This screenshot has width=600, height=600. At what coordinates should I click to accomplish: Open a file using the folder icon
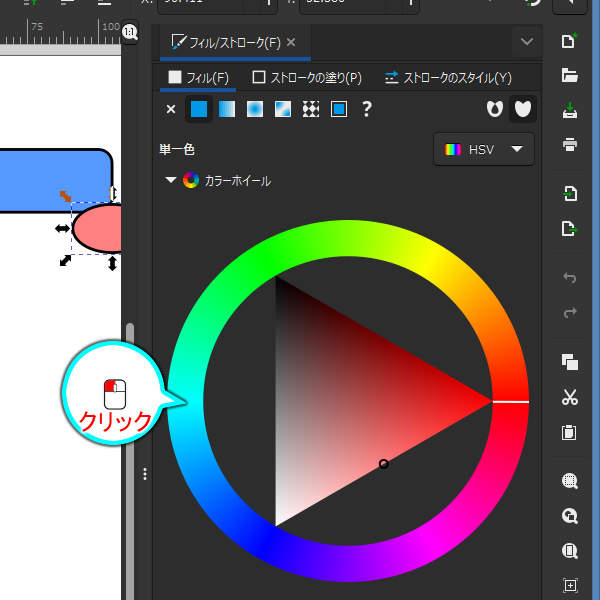(x=569, y=75)
